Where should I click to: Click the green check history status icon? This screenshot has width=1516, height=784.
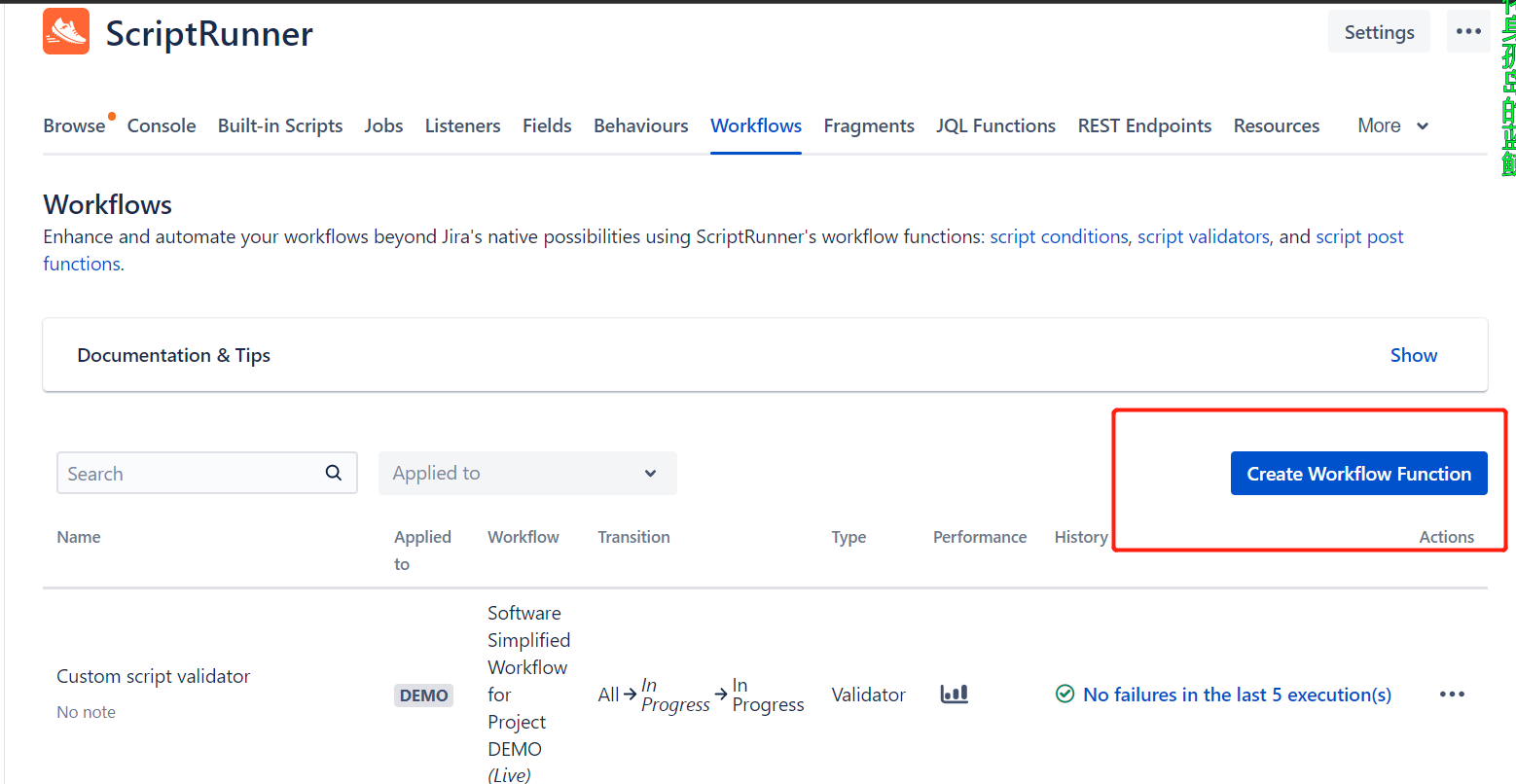pos(1065,695)
